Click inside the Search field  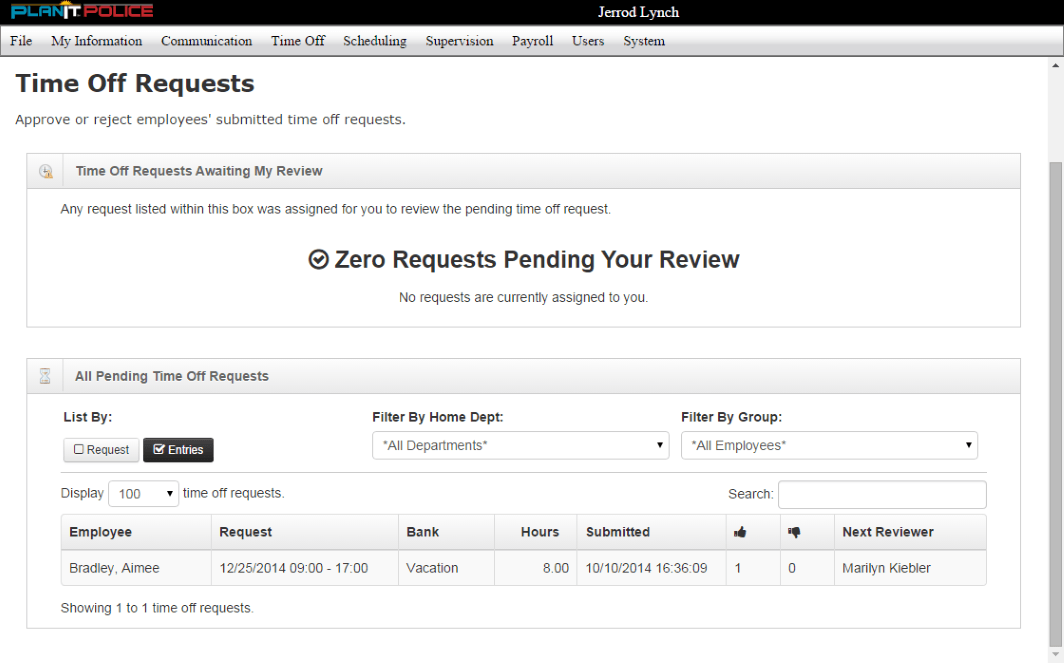coord(881,494)
